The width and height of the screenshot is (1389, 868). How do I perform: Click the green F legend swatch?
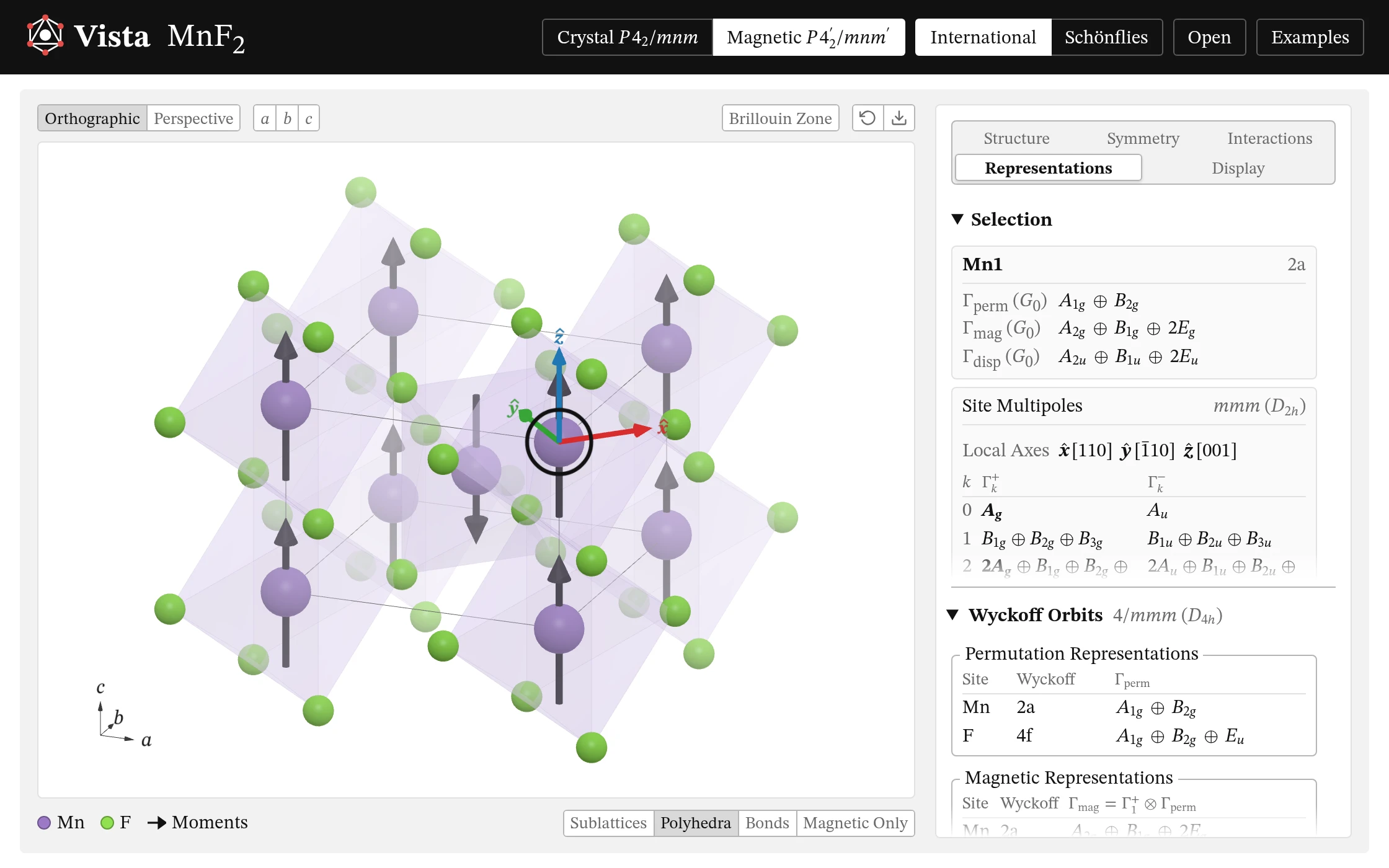coord(107,823)
